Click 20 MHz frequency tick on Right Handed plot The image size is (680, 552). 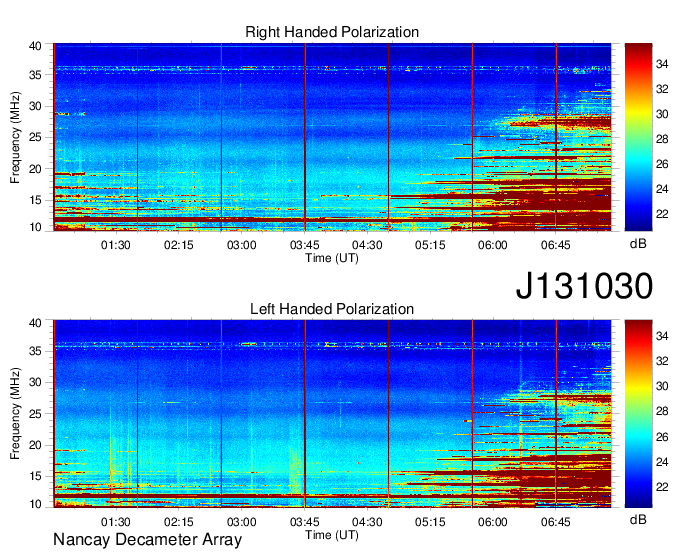(35, 169)
